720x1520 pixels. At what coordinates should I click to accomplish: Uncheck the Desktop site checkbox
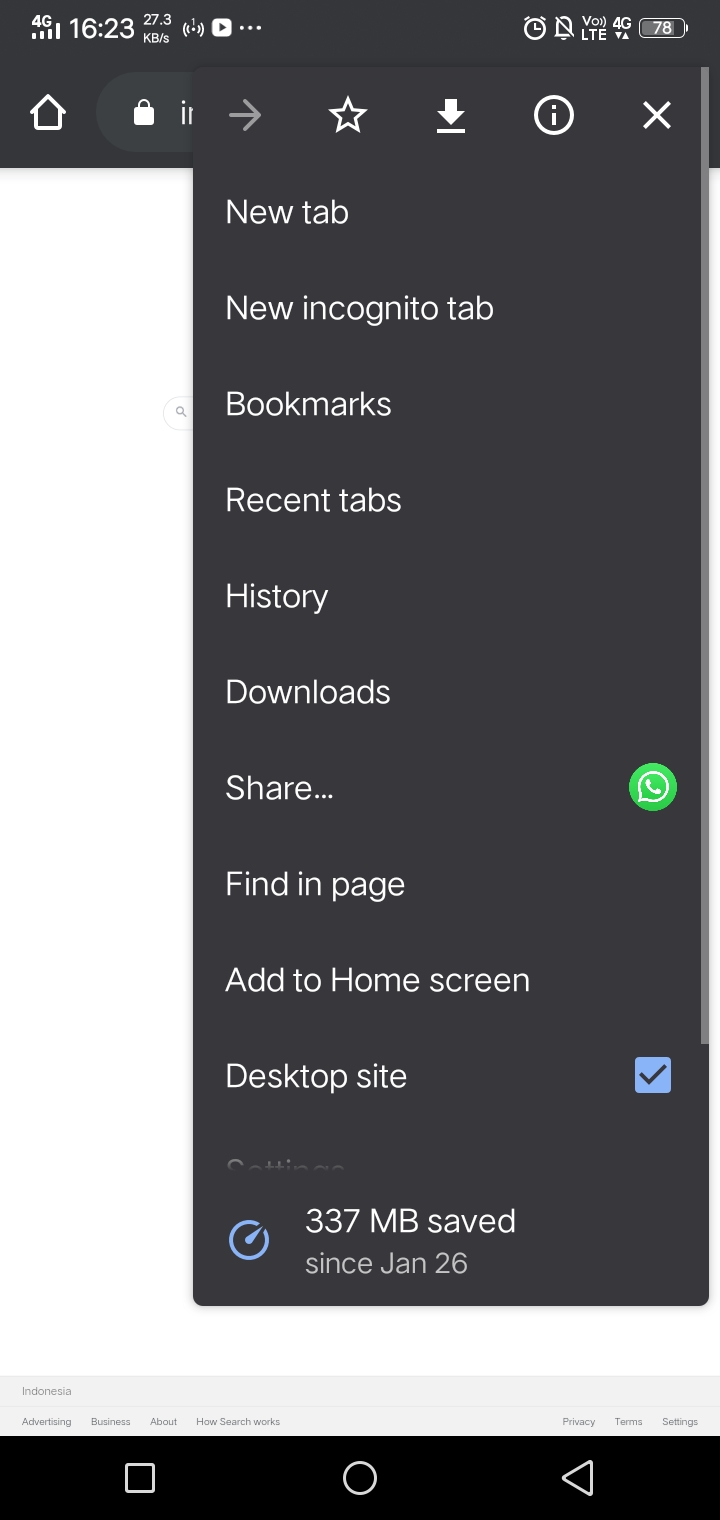click(x=652, y=1075)
